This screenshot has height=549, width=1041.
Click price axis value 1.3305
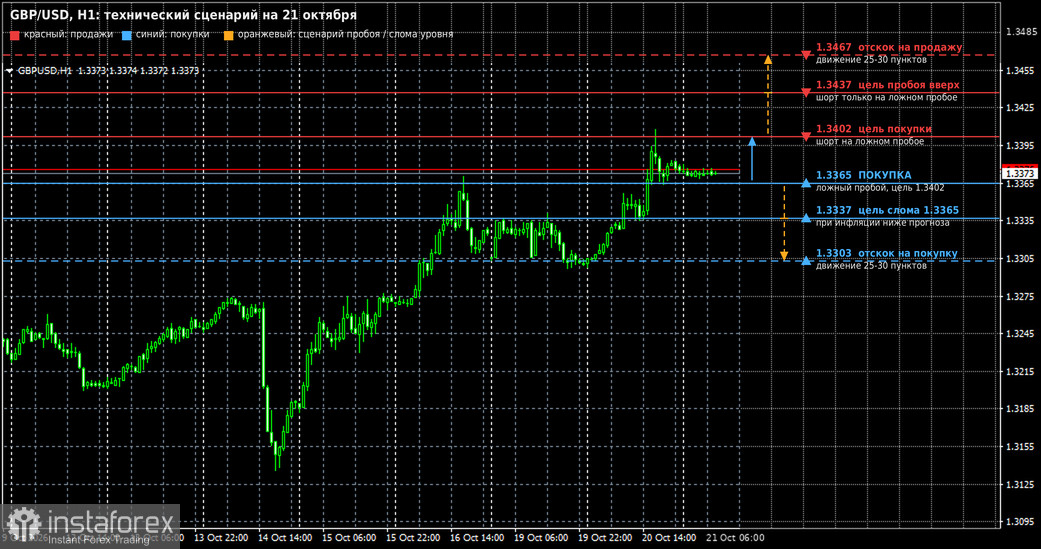pos(1022,258)
